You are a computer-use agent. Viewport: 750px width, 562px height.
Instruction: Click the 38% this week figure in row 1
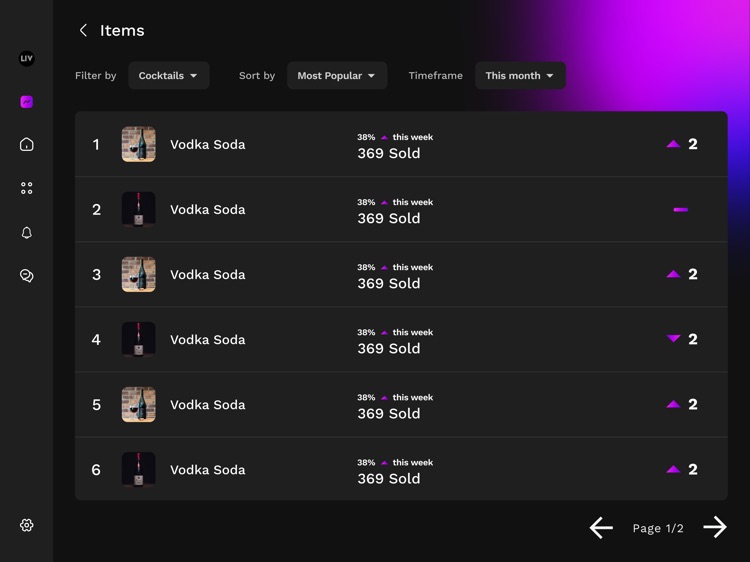coord(395,137)
